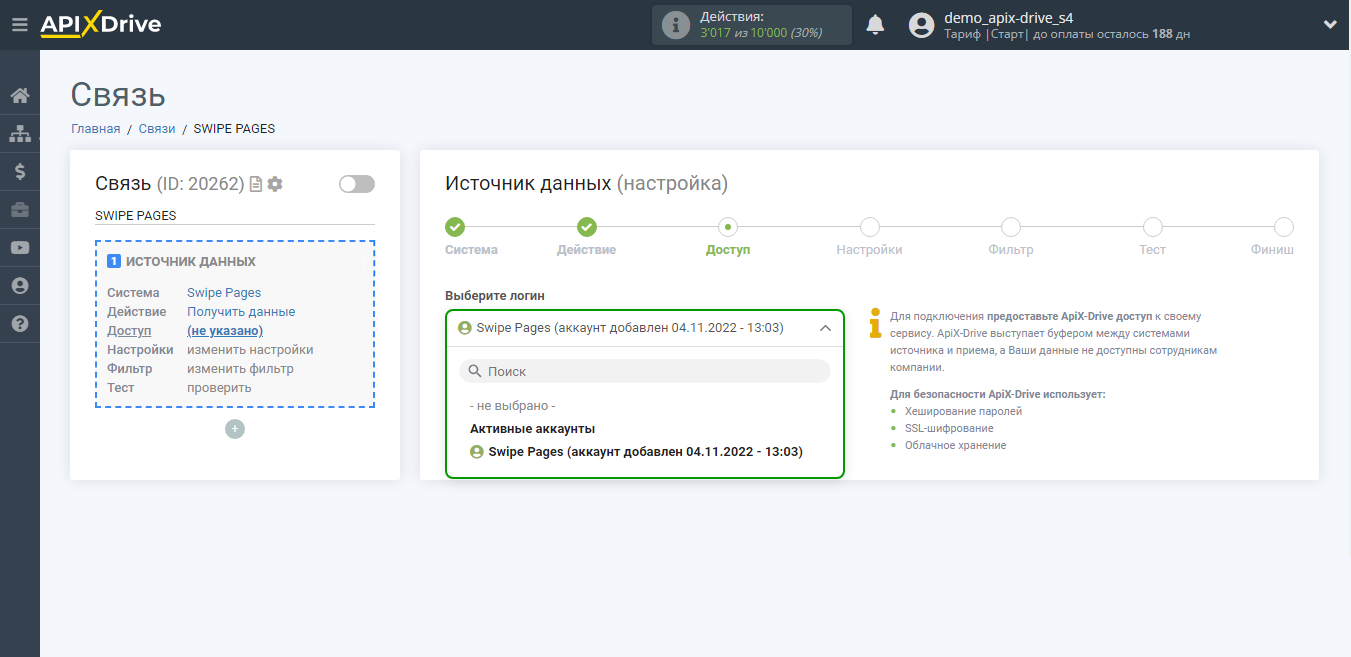Click the Облачное хранение list item

point(955,445)
